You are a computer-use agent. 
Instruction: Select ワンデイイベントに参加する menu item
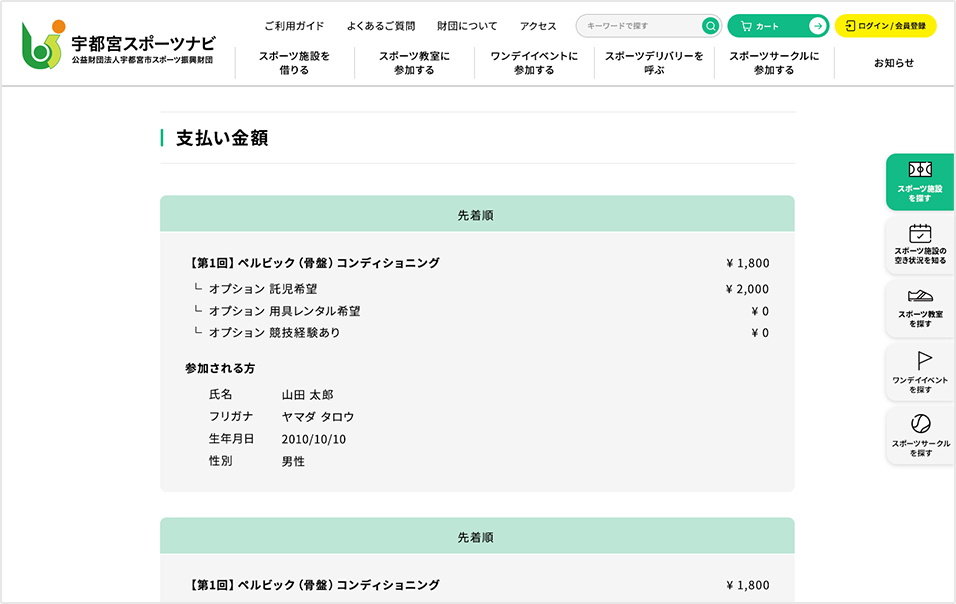[534, 63]
